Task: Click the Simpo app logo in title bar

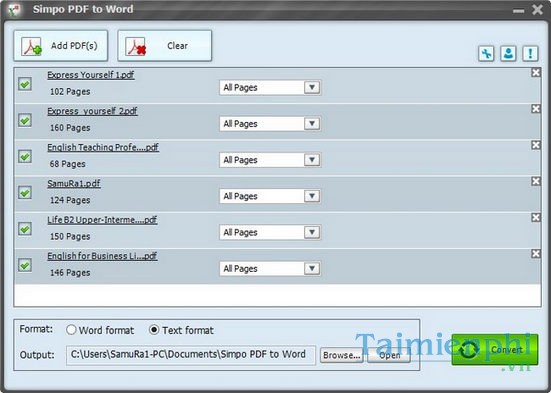Action: pyautogui.click(x=14, y=9)
